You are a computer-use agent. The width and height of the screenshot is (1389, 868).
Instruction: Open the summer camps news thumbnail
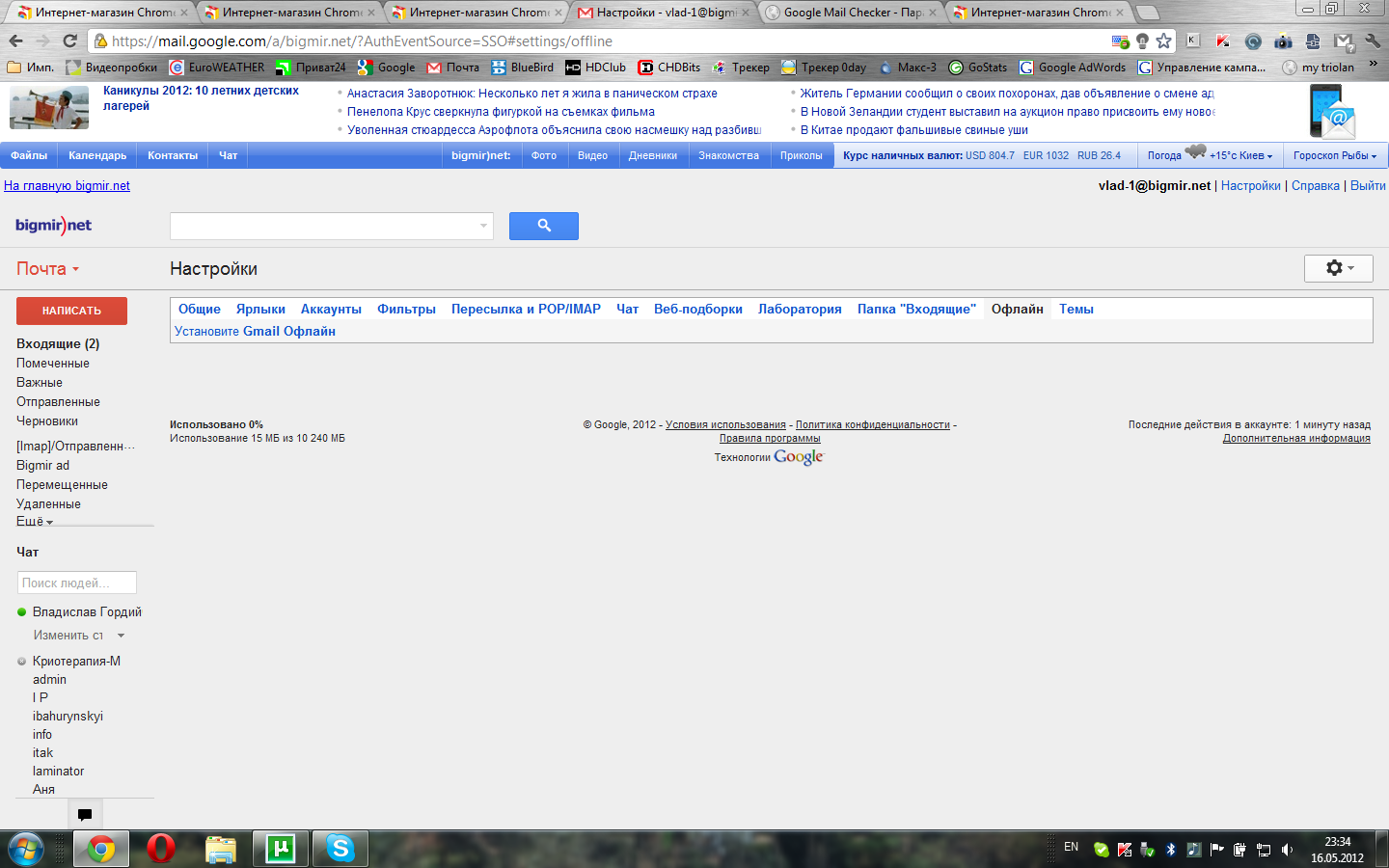click(x=49, y=107)
